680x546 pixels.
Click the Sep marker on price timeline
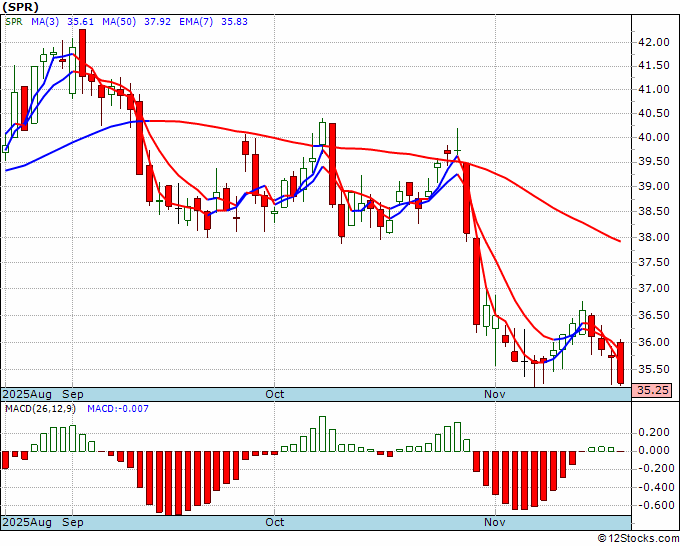(72, 394)
